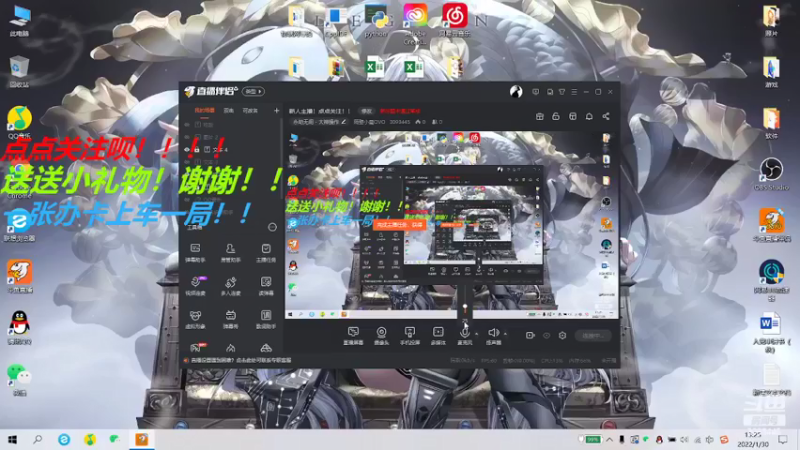Open the 弹幕助手 tool

[x=195, y=253]
